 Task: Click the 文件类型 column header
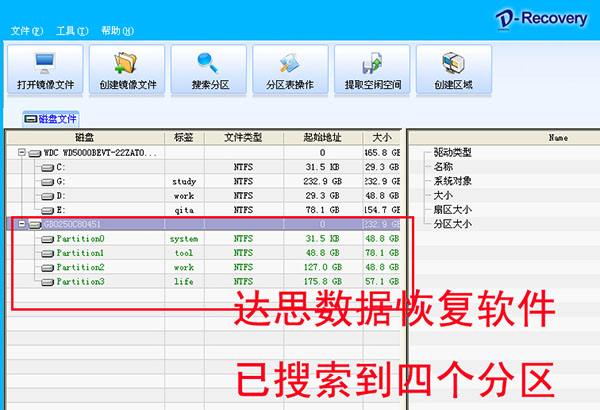pyautogui.click(x=244, y=137)
